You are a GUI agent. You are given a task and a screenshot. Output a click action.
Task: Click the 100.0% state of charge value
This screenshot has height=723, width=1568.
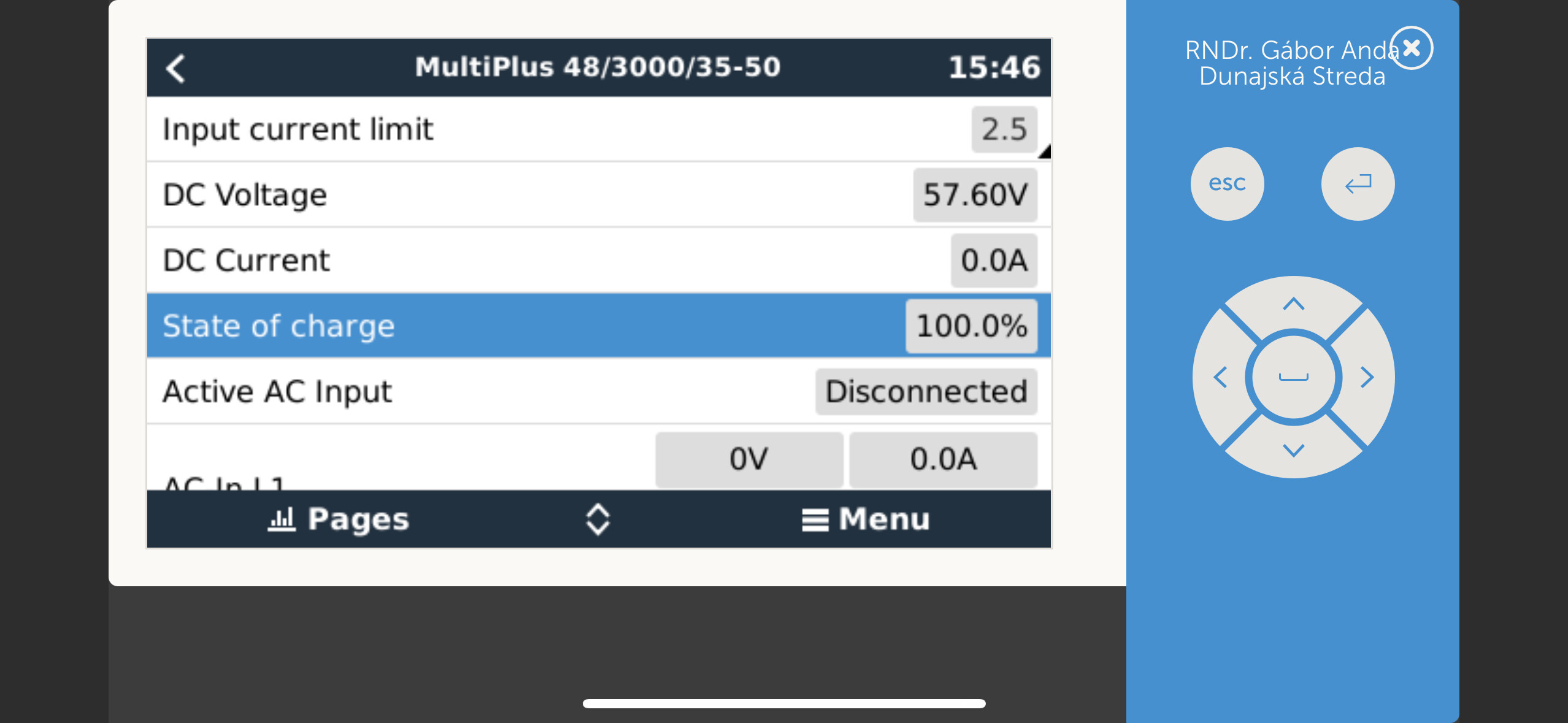tap(971, 326)
